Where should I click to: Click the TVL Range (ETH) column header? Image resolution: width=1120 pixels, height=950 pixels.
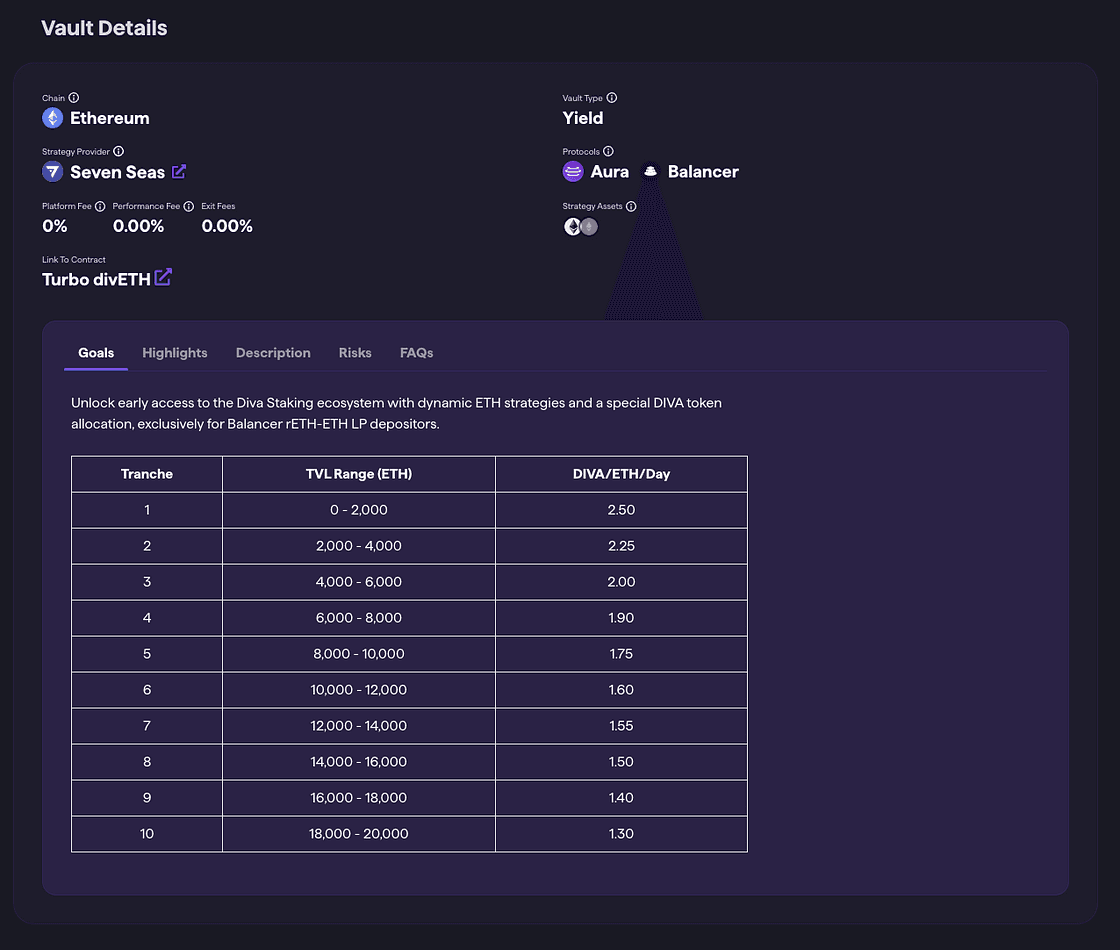(359, 474)
